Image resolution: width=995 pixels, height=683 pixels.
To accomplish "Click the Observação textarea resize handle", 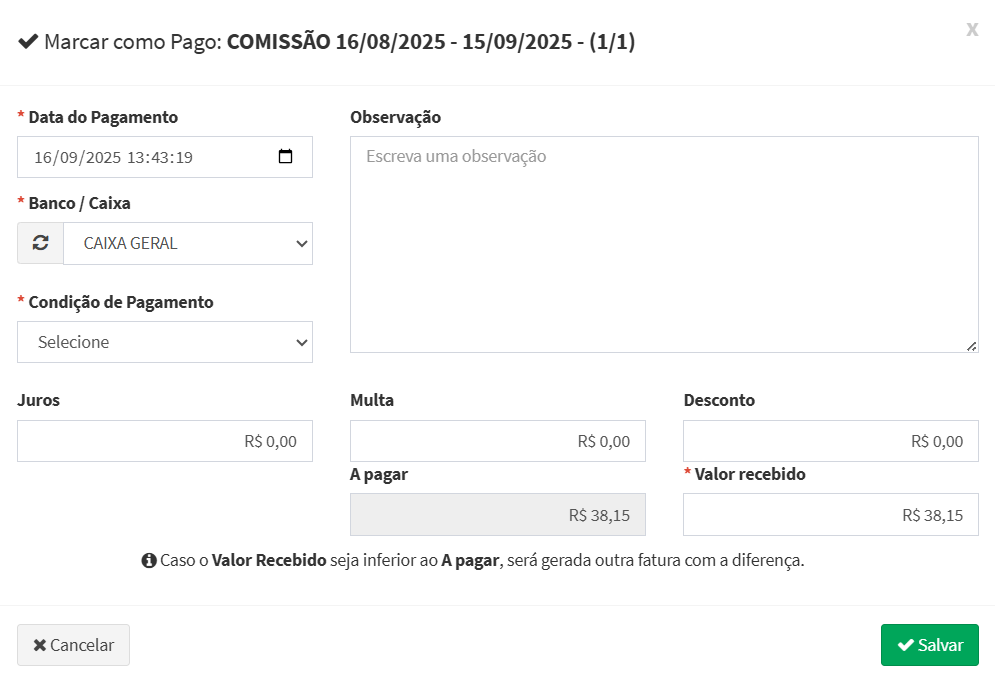I will (971, 345).
